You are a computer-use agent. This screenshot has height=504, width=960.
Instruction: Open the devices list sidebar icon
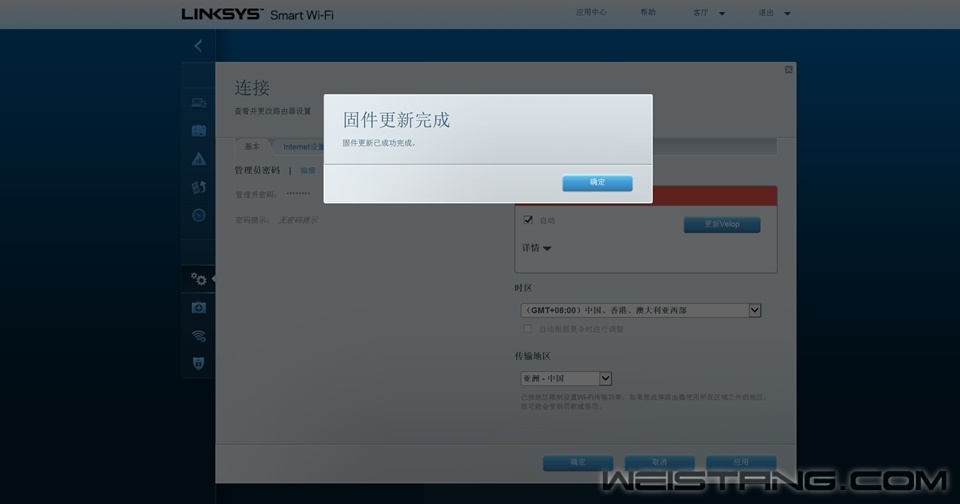coord(198,103)
